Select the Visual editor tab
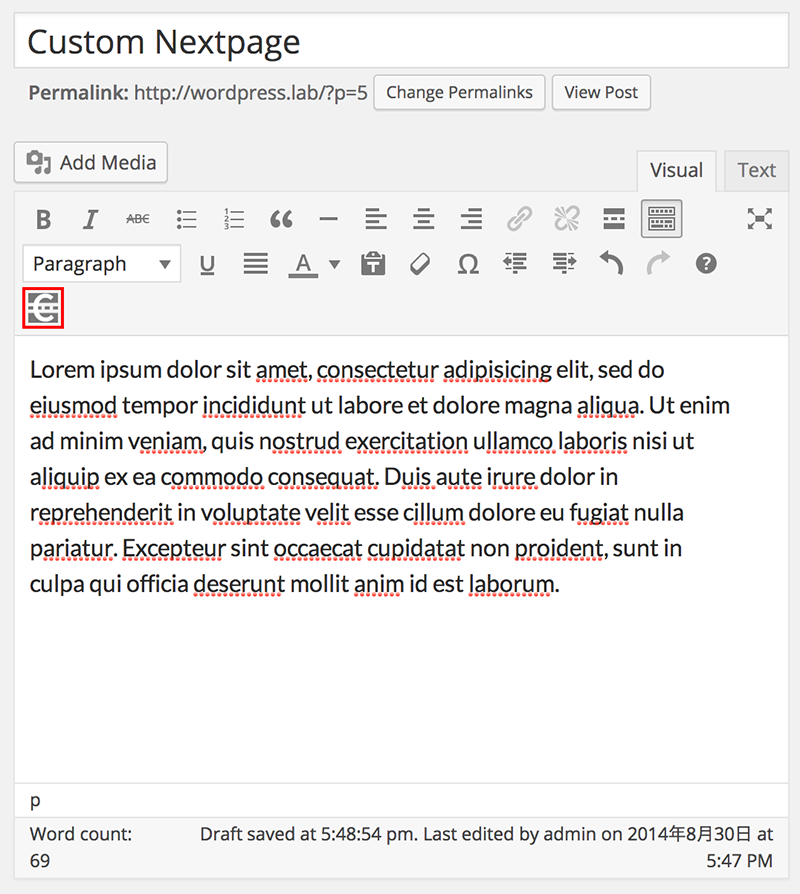The height and width of the screenshot is (894, 800). pyautogui.click(x=676, y=170)
